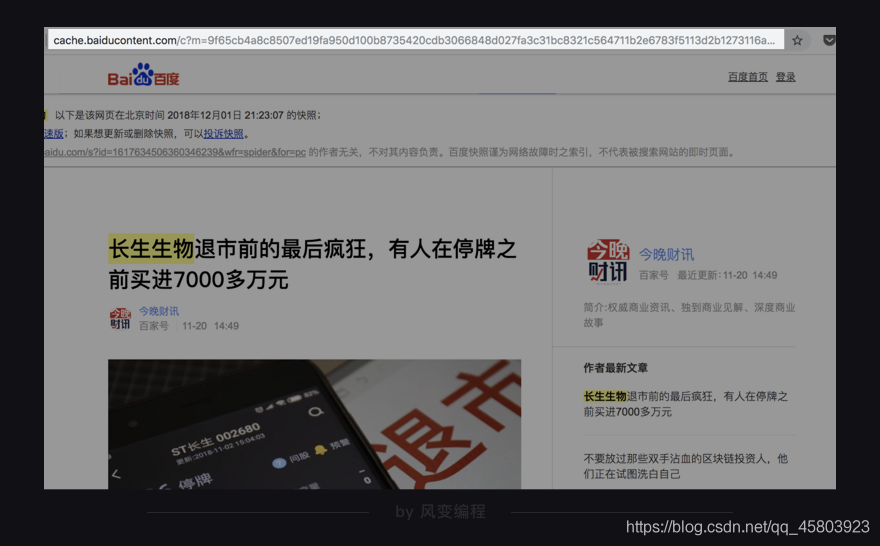Open the Pocket extension icon
This screenshot has width=880, height=546.
(x=829, y=40)
